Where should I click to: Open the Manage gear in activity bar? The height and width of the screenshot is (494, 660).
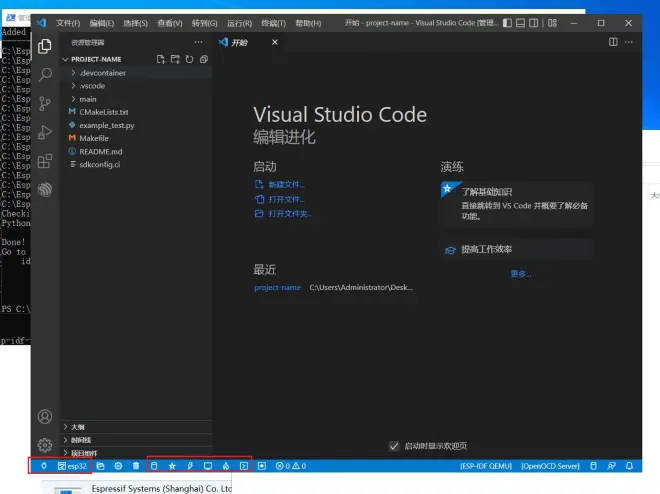[x=45, y=445]
